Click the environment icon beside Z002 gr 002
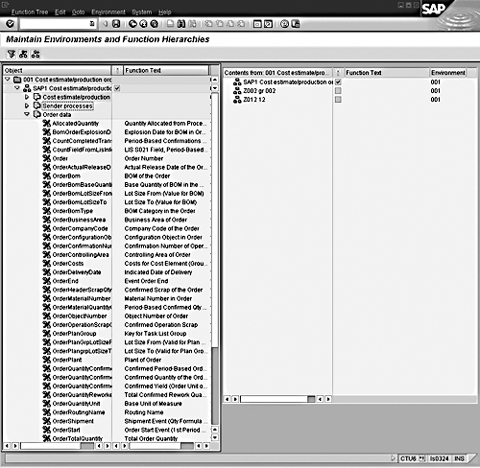Image resolution: width=480 pixels, height=468 pixels. pos(237,91)
